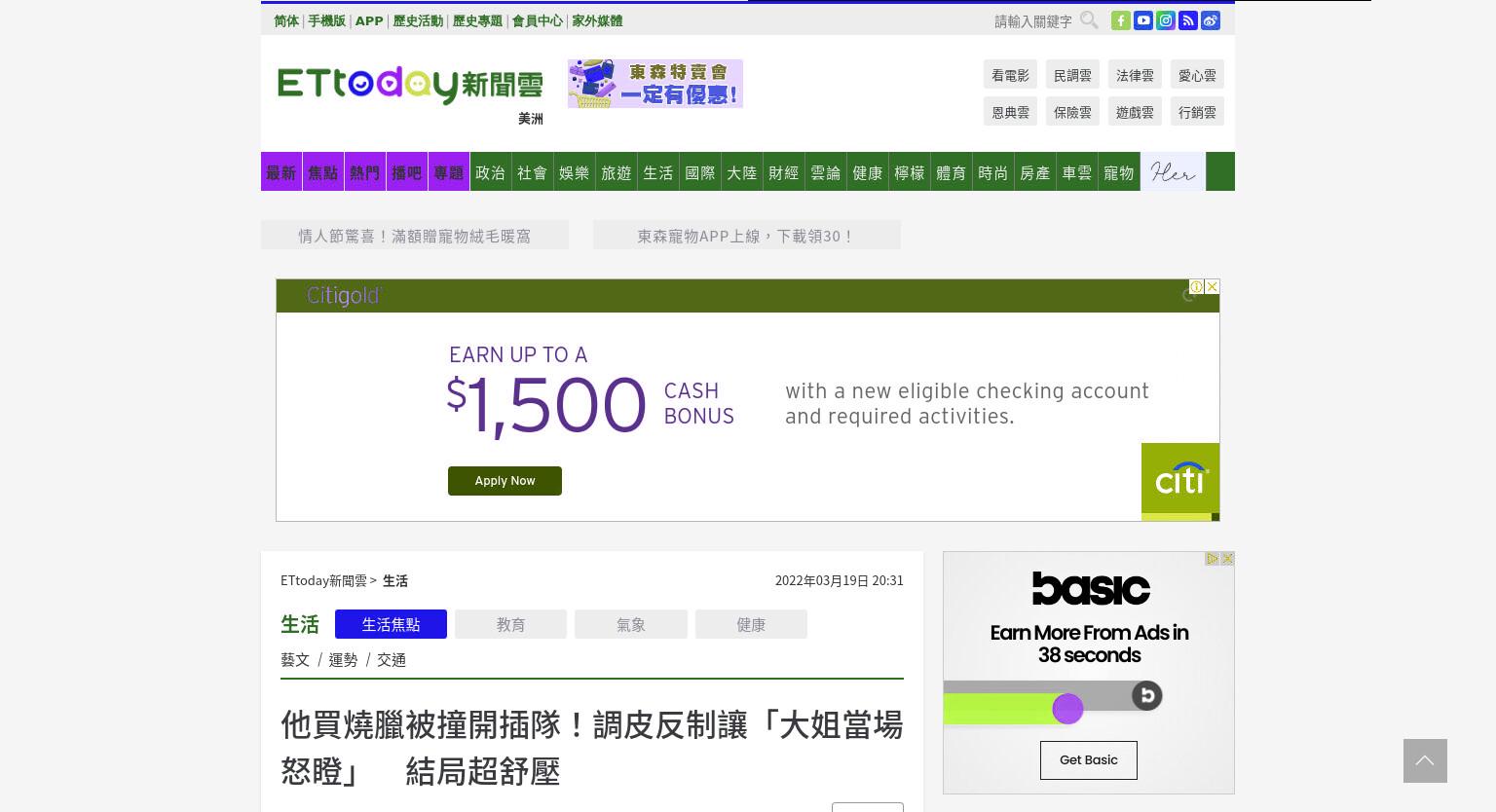
Task: Go to 社會 section
Action: tap(533, 172)
